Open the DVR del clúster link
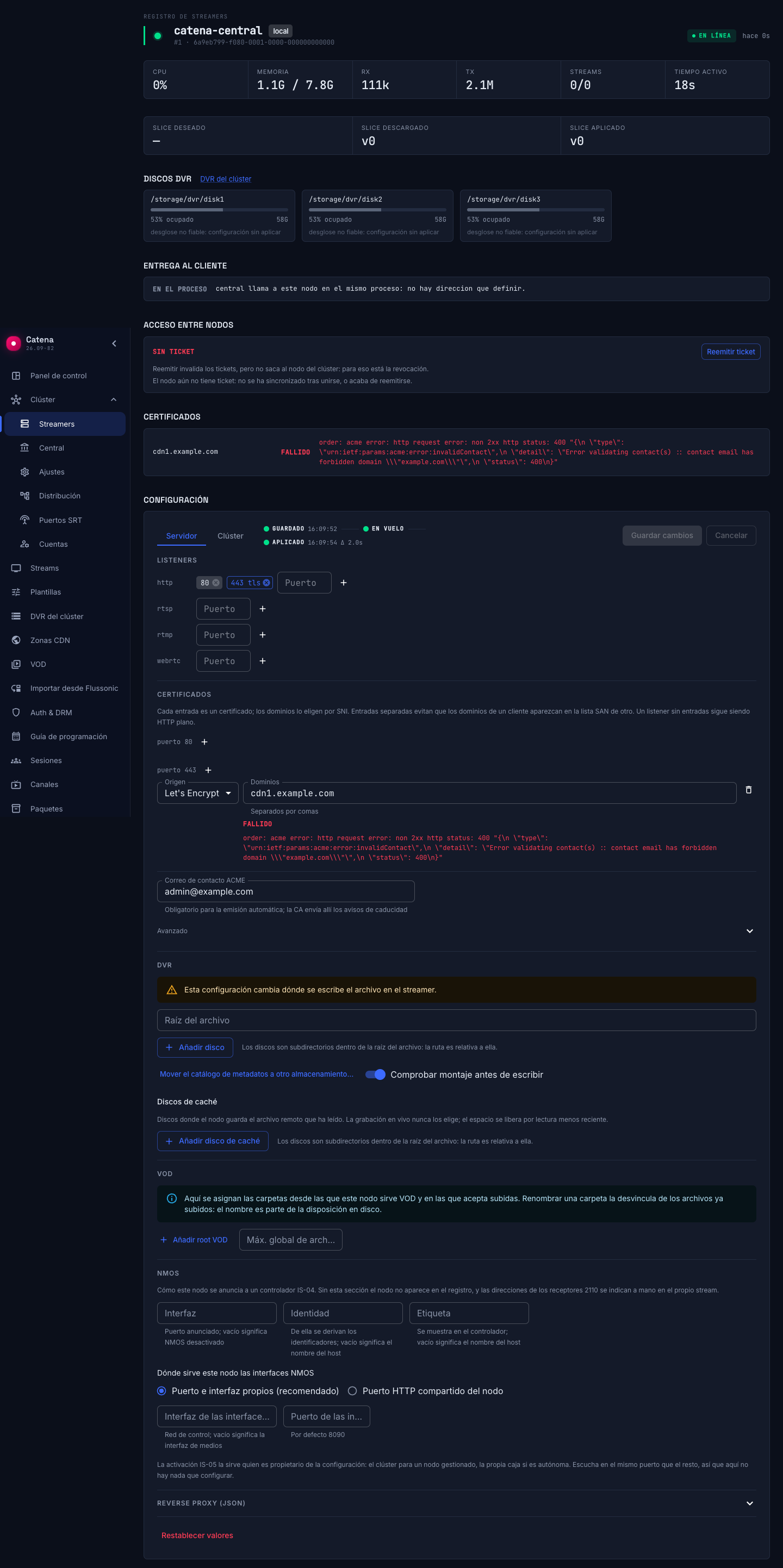The image size is (783, 1568). [225, 179]
